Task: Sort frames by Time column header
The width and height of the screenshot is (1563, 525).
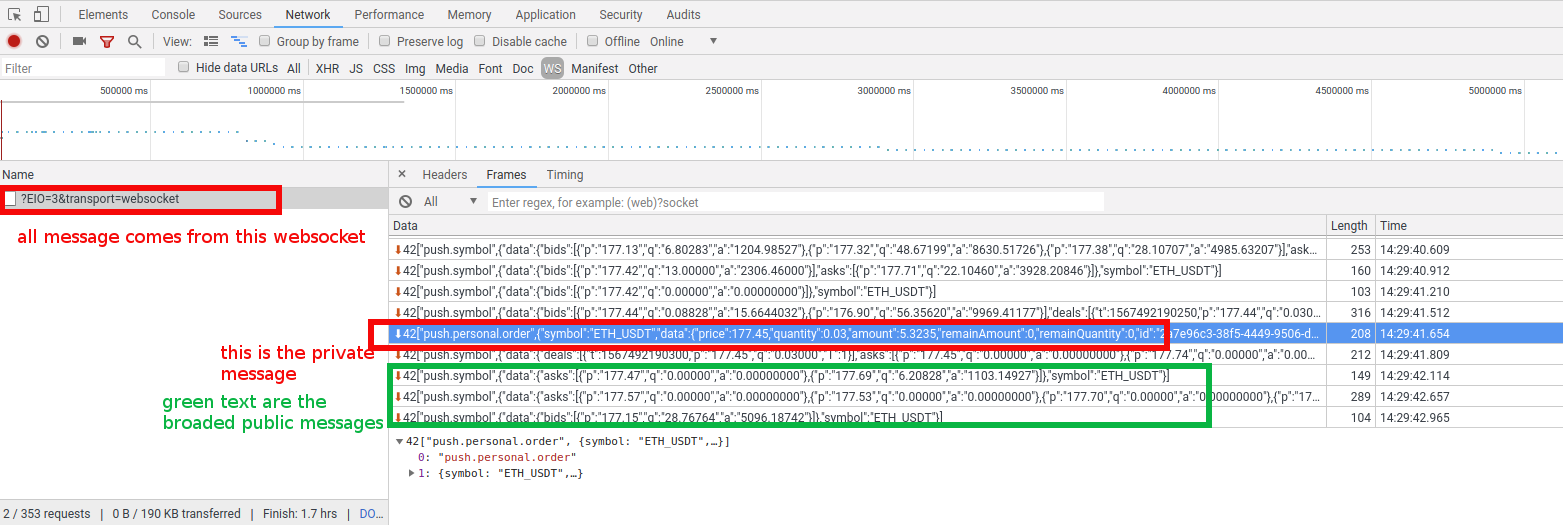Action: [x=1468, y=226]
